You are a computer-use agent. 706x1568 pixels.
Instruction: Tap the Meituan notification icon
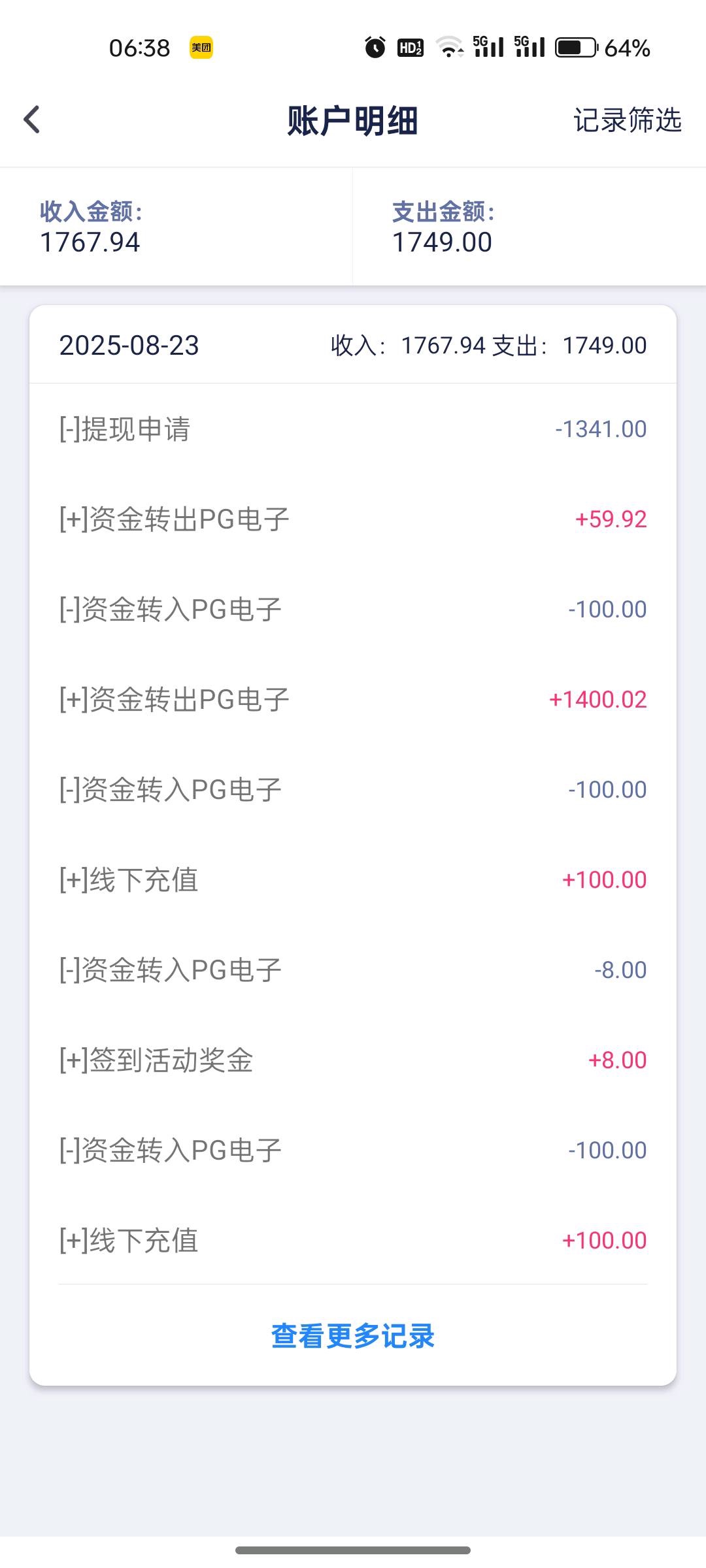click(201, 48)
